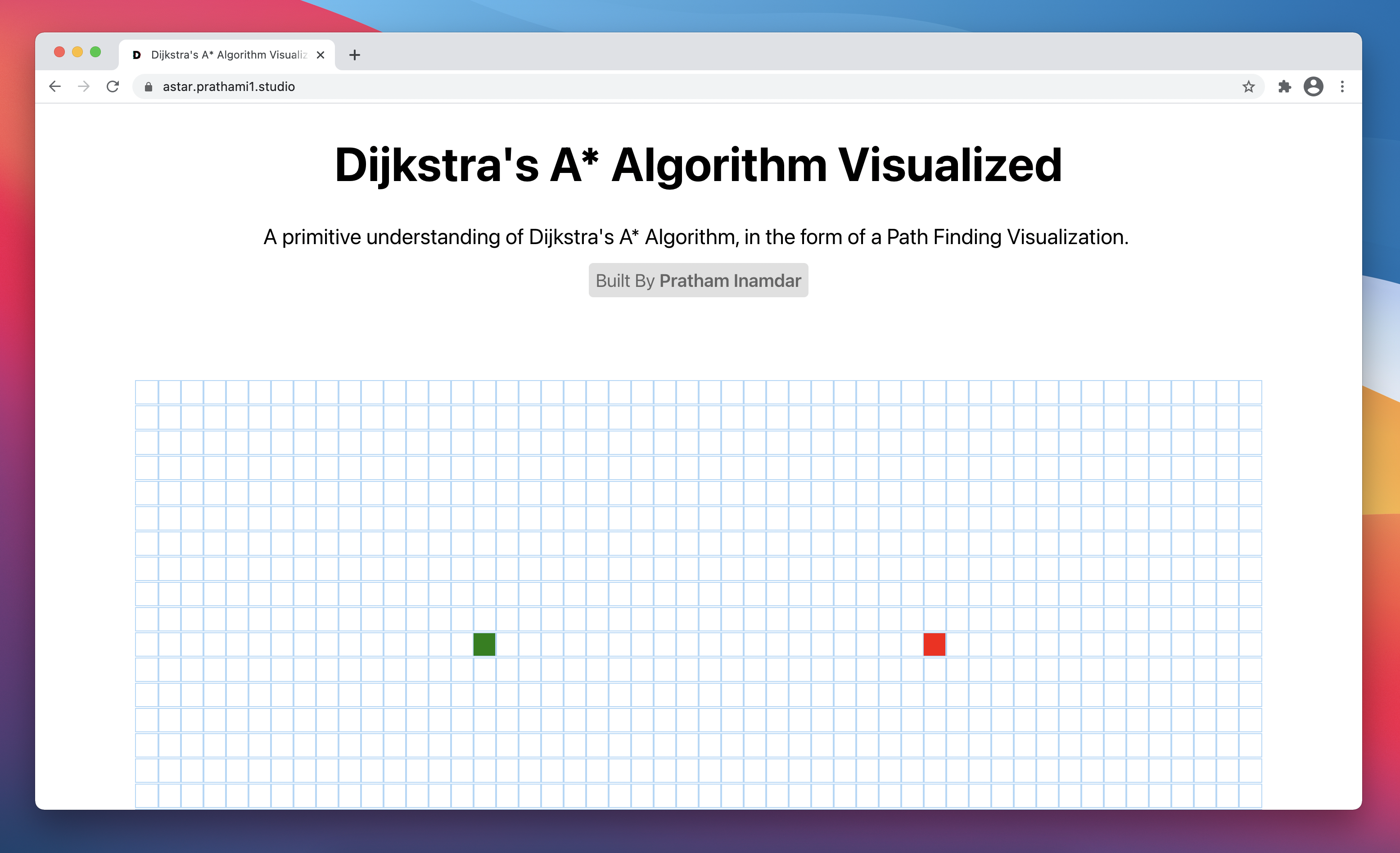The width and height of the screenshot is (1400, 853).
Task: Click the tab's D favicon
Action: [136, 55]
